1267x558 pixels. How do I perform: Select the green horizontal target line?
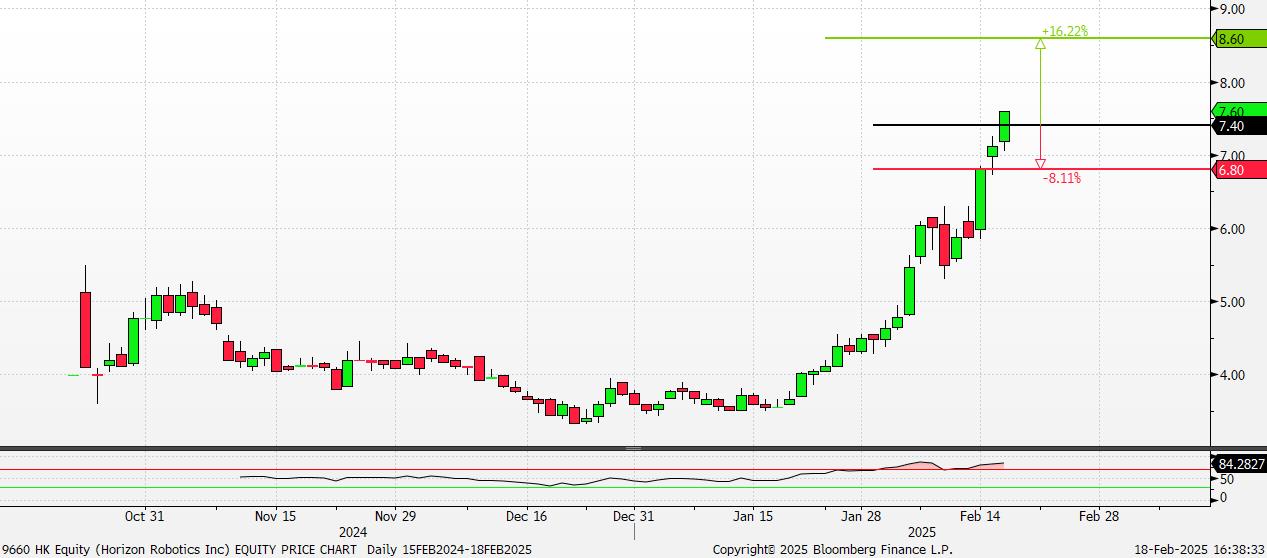1018,38
